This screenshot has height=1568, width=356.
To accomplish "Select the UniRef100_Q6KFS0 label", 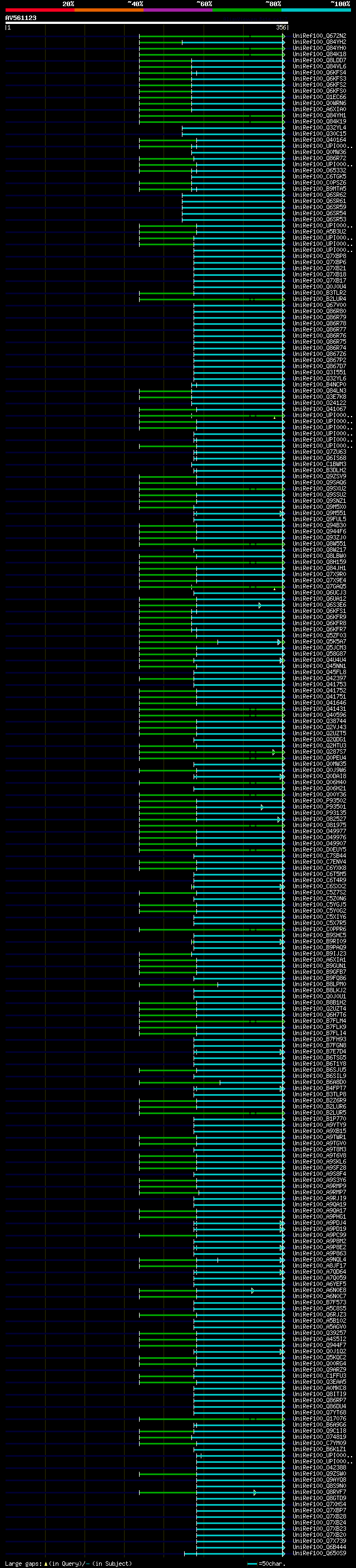I will (319, 91).
